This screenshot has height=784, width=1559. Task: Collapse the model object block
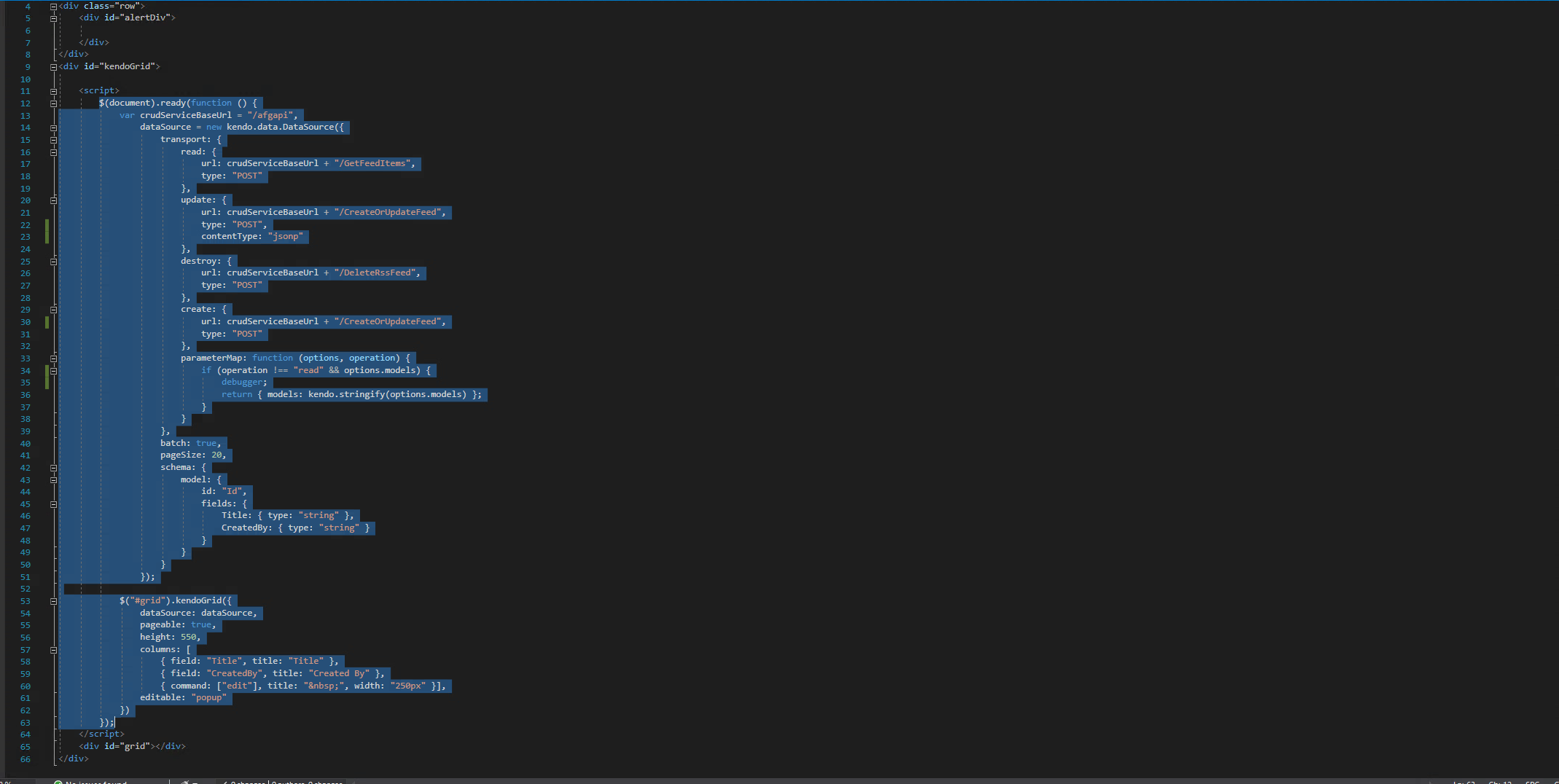[53, 480]
